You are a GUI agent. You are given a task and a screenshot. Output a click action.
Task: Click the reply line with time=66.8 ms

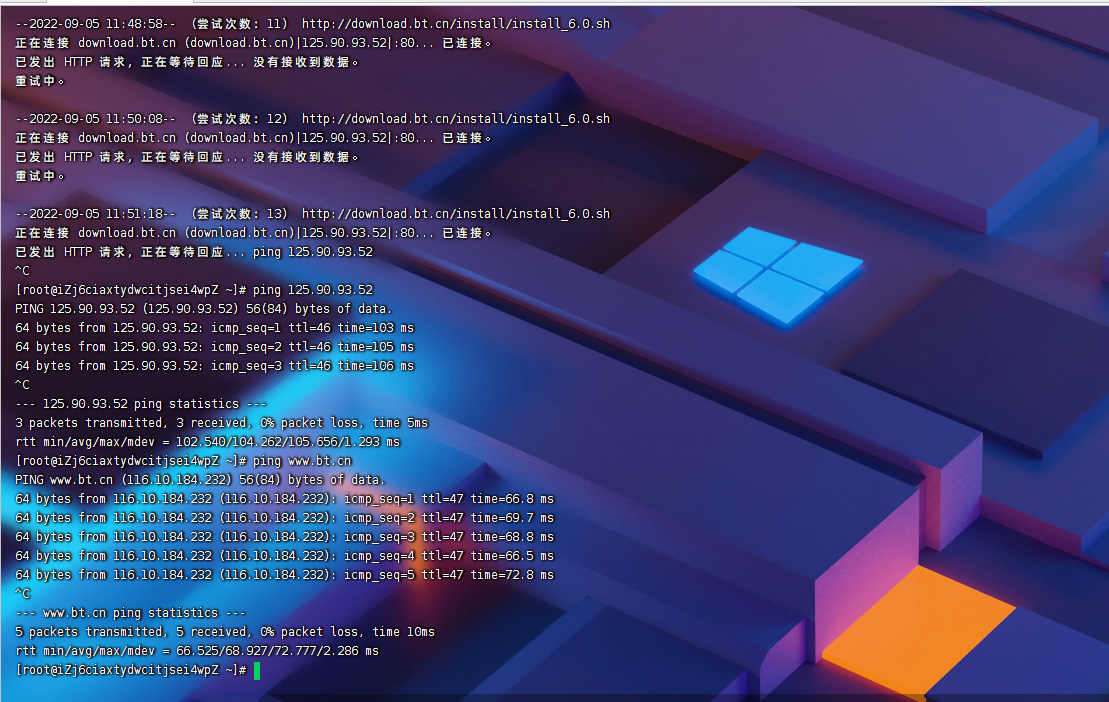click(284, 499)
